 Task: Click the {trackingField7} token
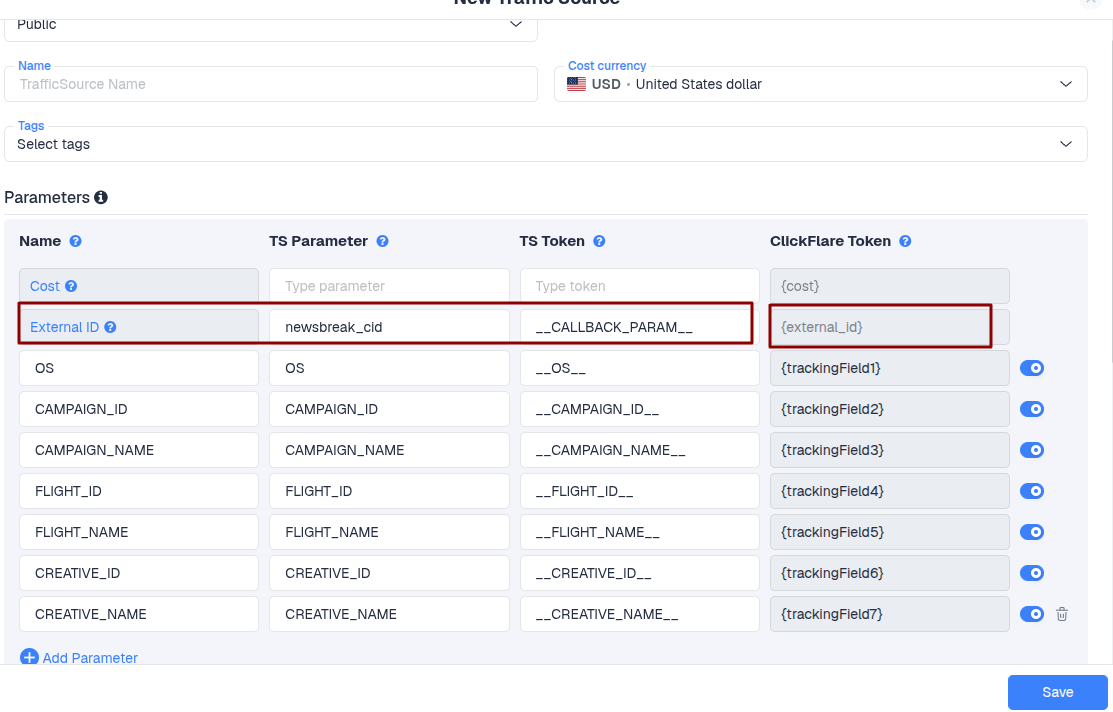coord(889,614)
